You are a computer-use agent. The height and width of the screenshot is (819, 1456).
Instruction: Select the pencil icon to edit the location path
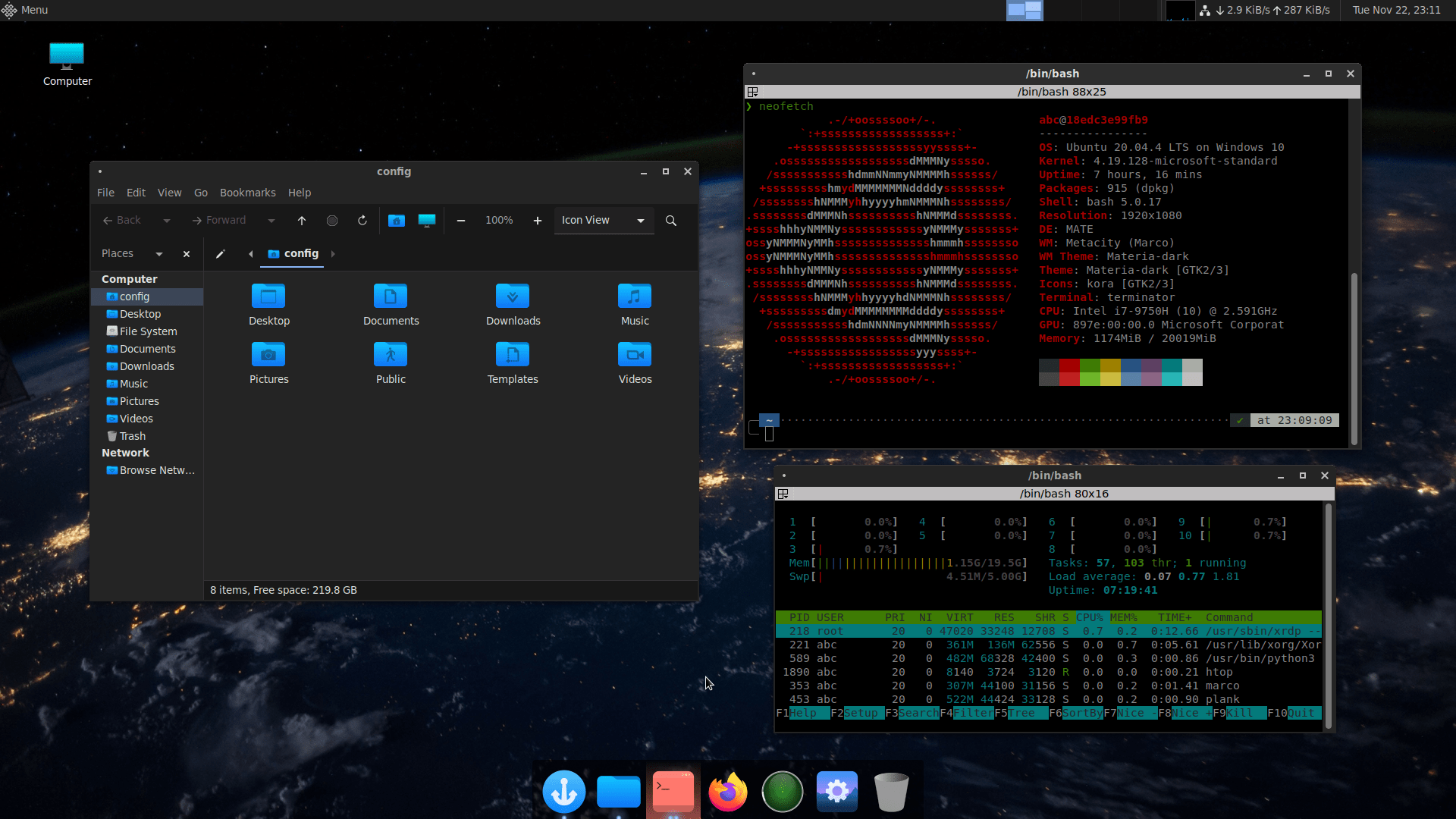pos(221,253)
